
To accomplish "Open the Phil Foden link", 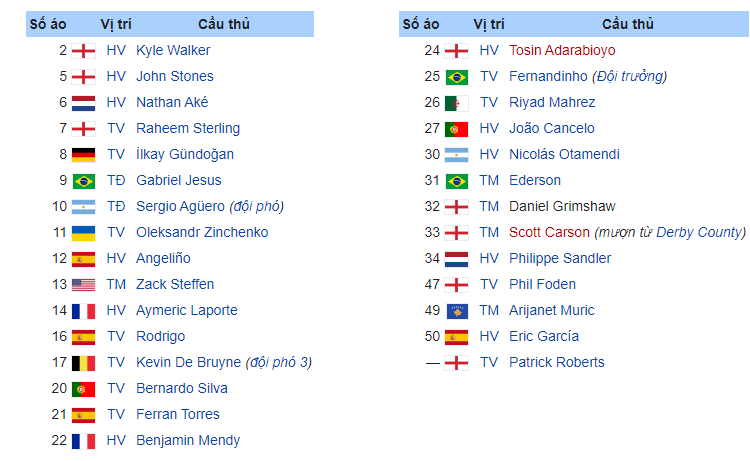I will click(542, 284).
